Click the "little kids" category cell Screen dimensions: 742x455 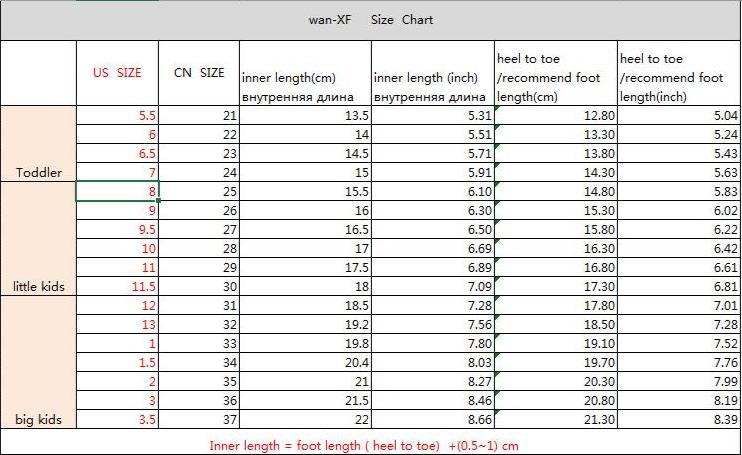(x=39, y=286)
